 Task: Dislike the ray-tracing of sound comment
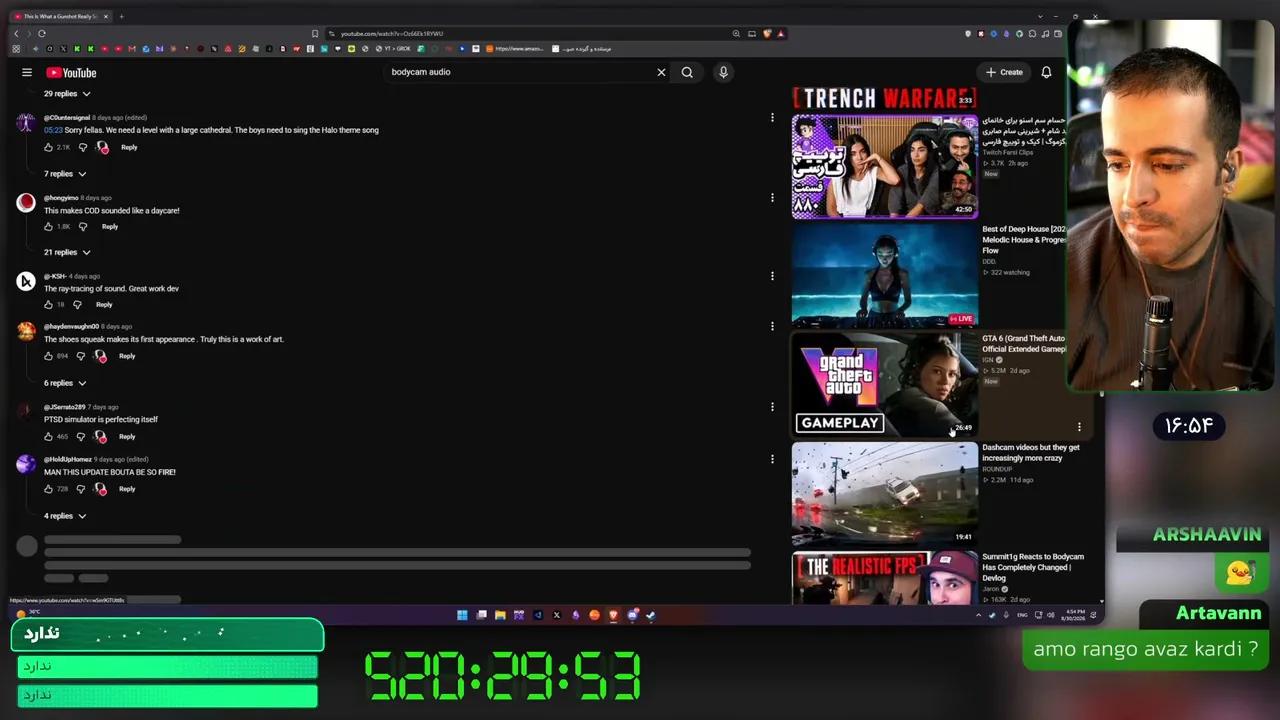tap(77, 304)
